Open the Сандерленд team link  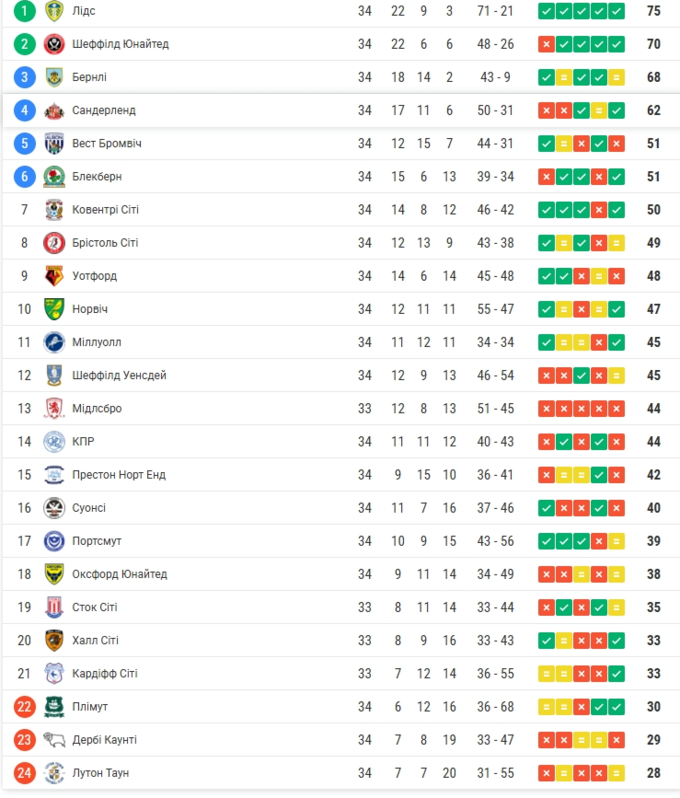click(104, 110)
